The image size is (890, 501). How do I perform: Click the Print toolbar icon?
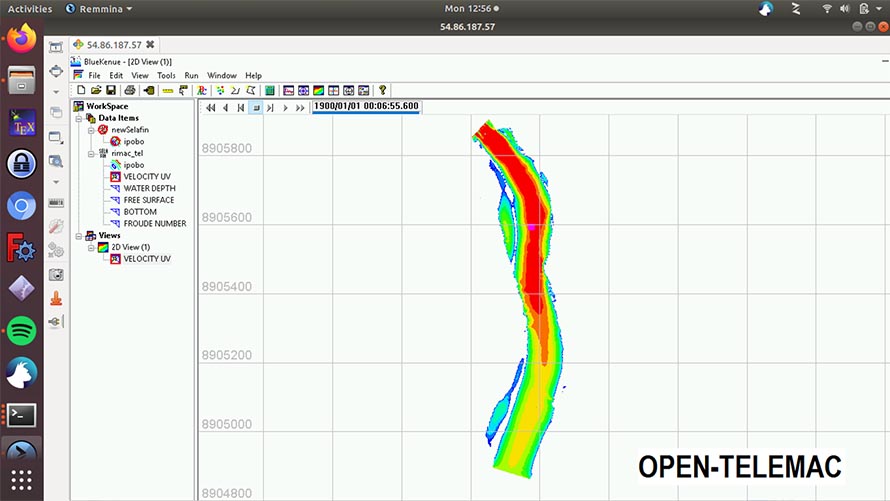[130, 90]
